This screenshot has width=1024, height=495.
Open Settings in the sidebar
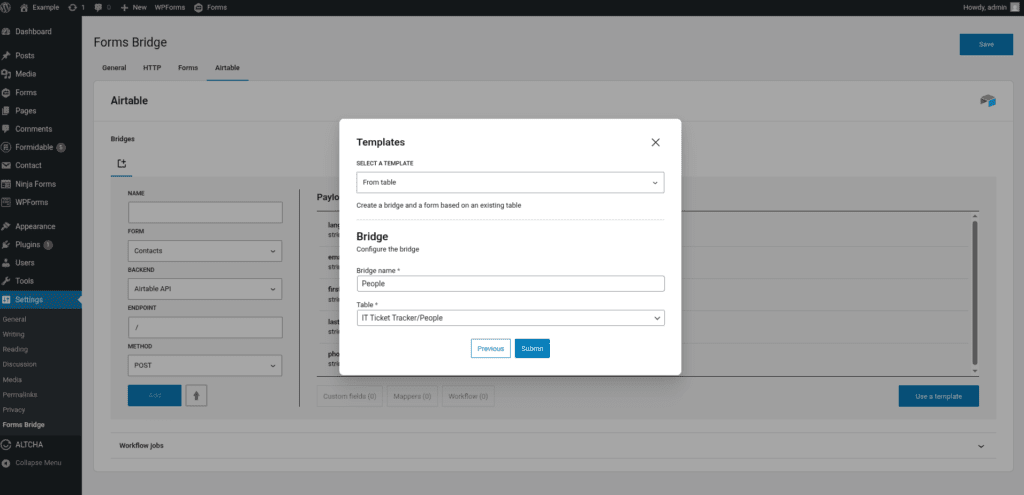coord(40,299)
